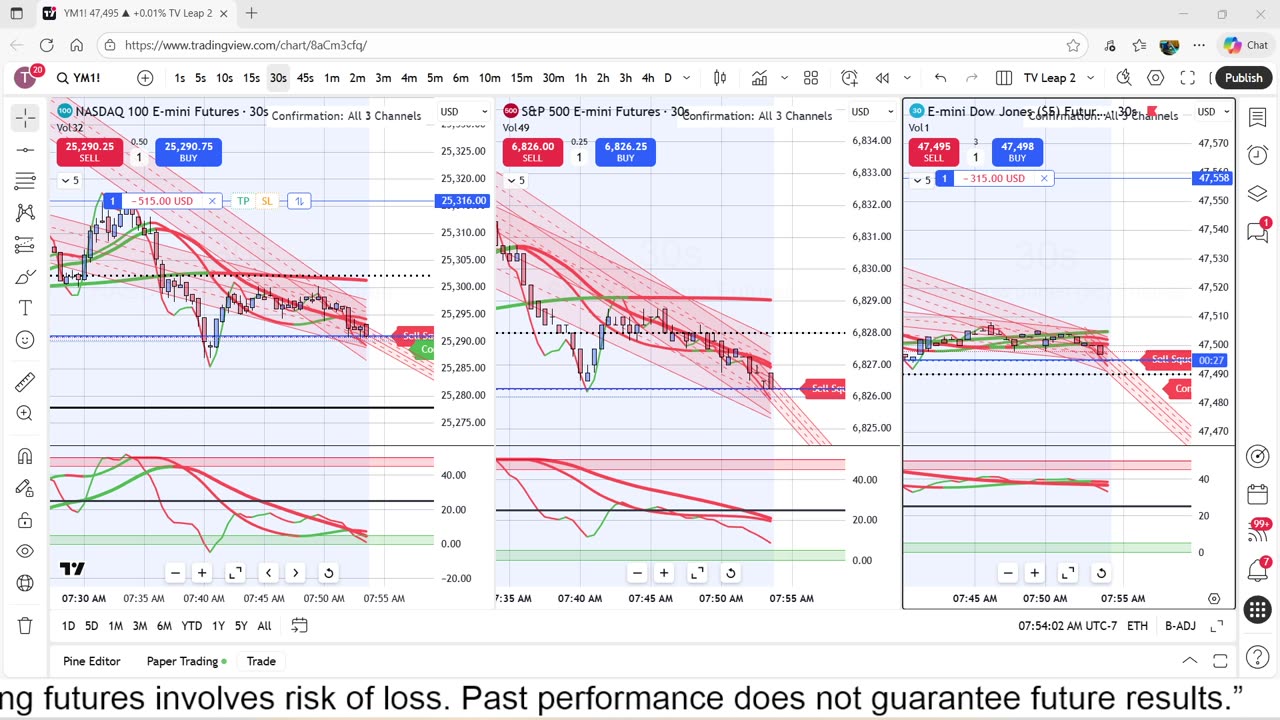The height and width of the screenshot is (720, 1280).
Task: Open the symbol search YM1!
Action: tap(79, 78)
